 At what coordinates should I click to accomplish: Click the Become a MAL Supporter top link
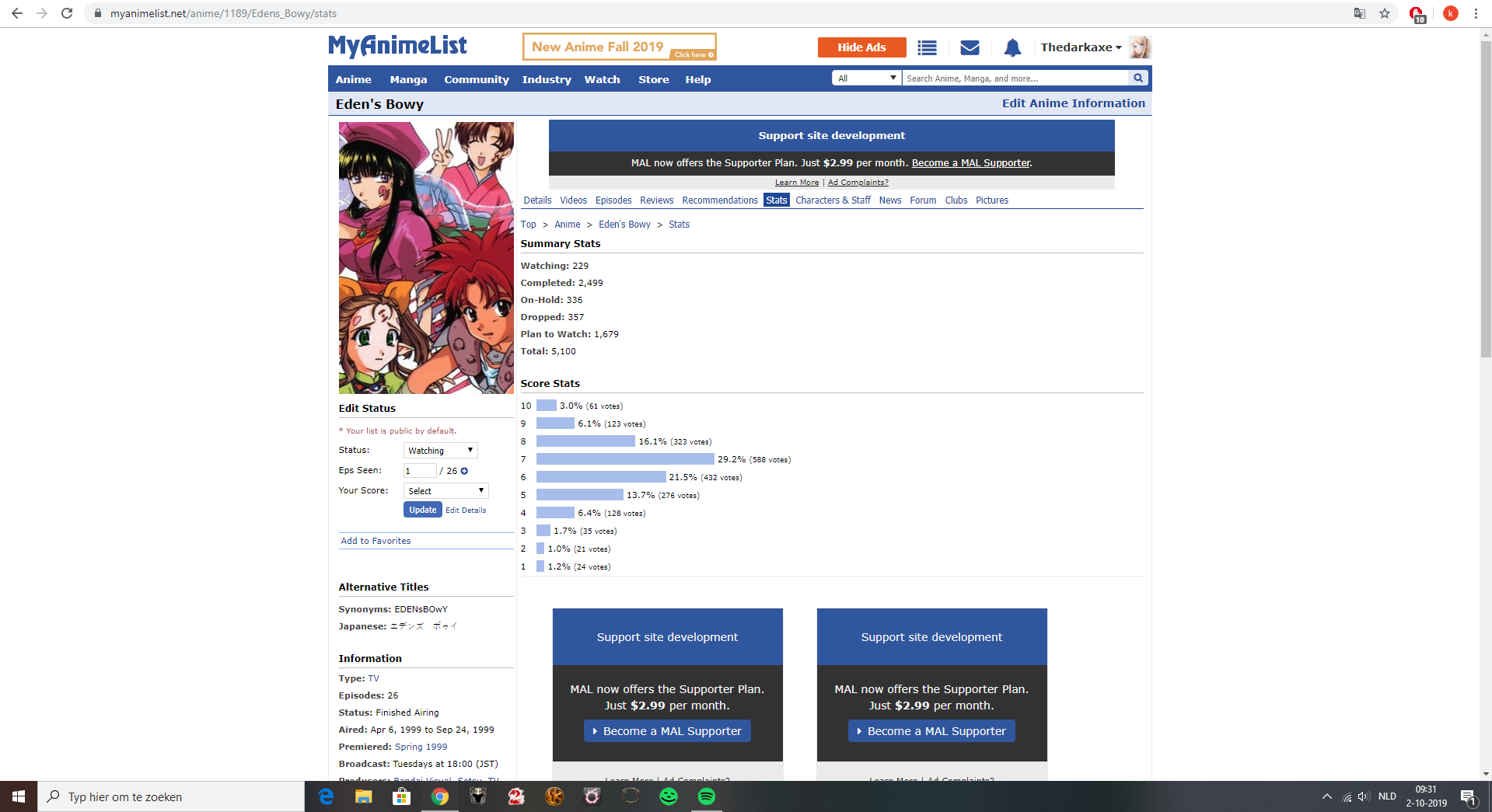[x=971, y=163]
